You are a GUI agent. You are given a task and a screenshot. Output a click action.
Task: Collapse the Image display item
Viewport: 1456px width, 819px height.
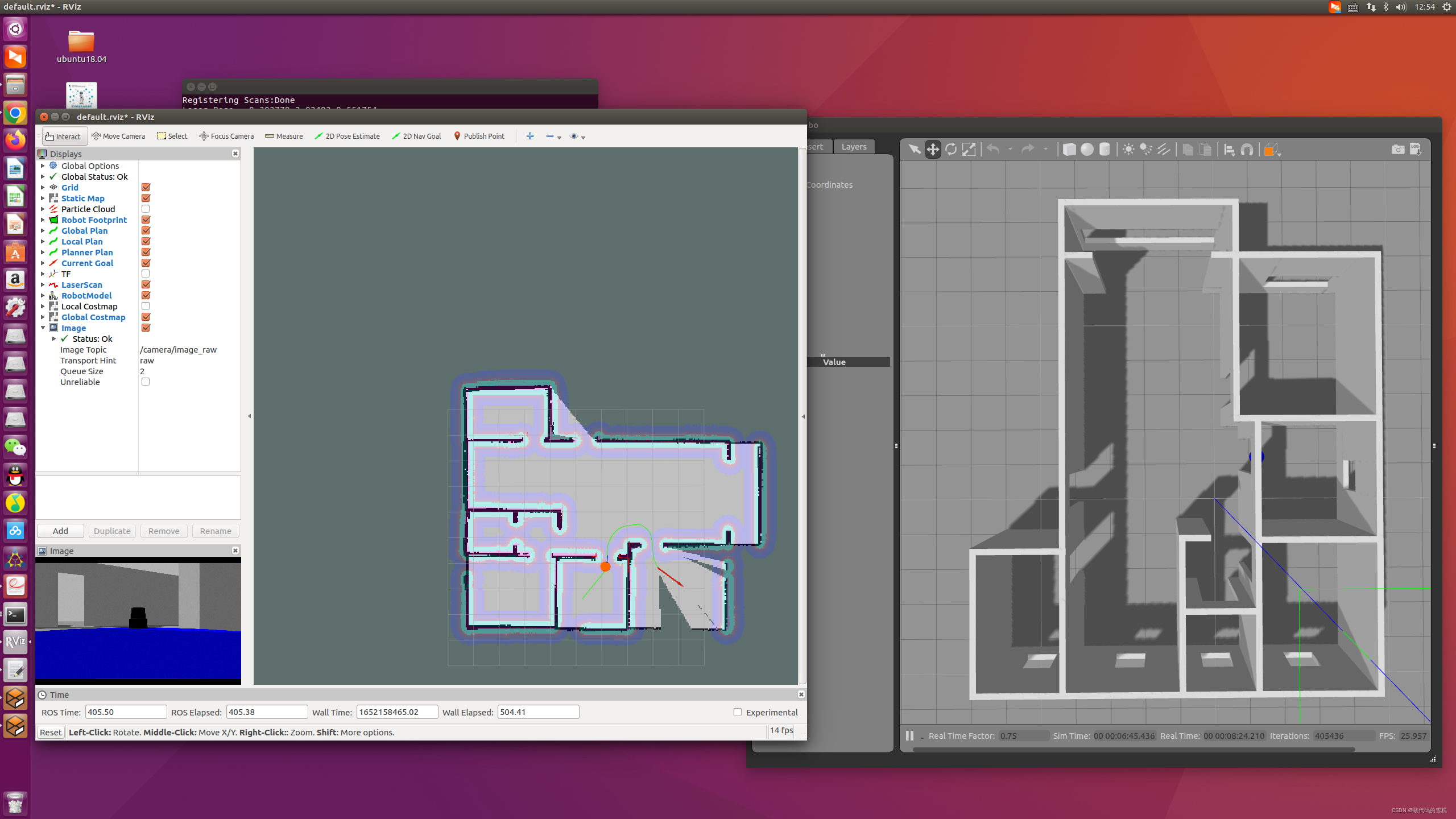click(x=43, y=328)
